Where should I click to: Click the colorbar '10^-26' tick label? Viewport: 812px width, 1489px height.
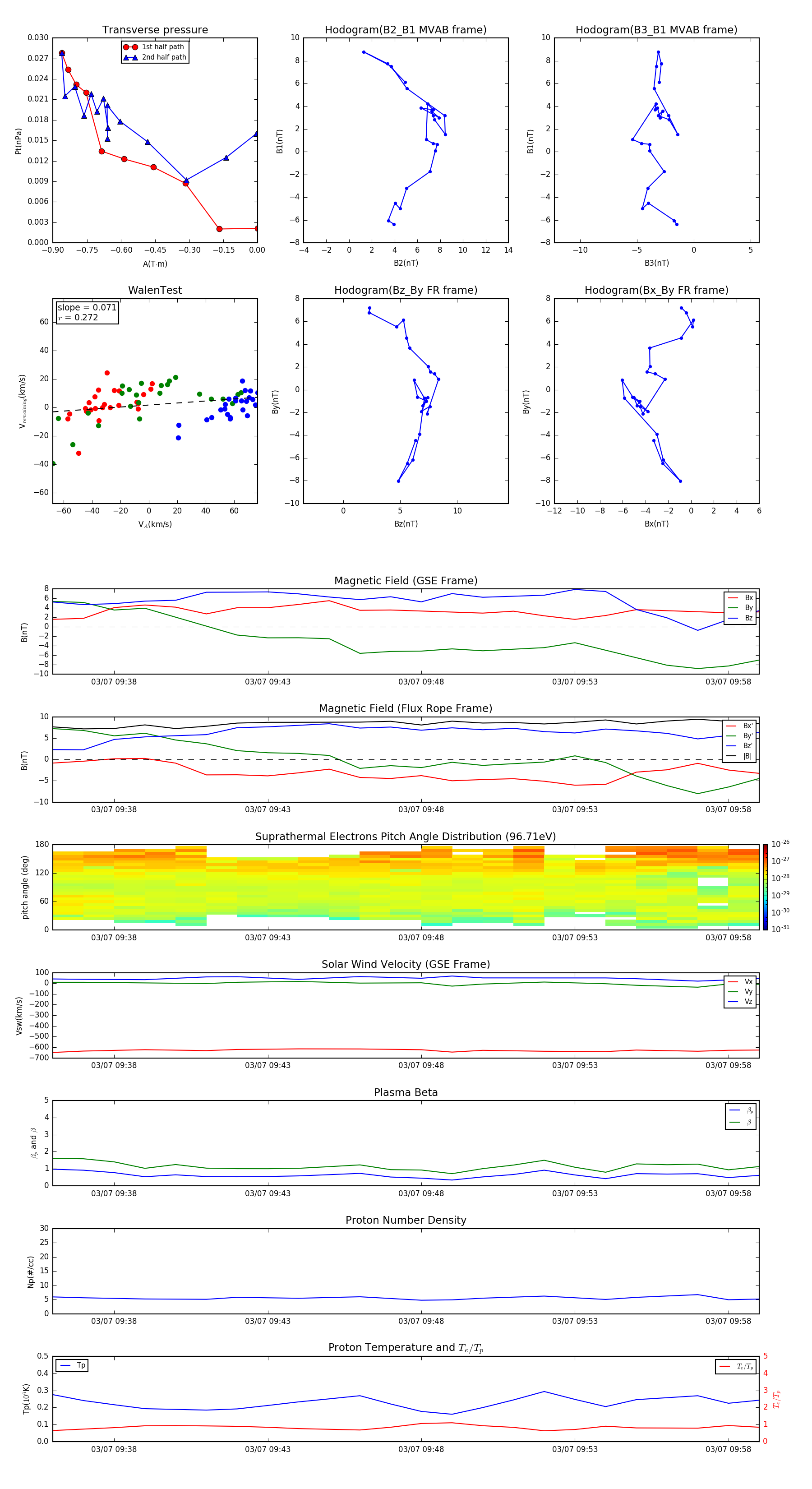point(780,844)
